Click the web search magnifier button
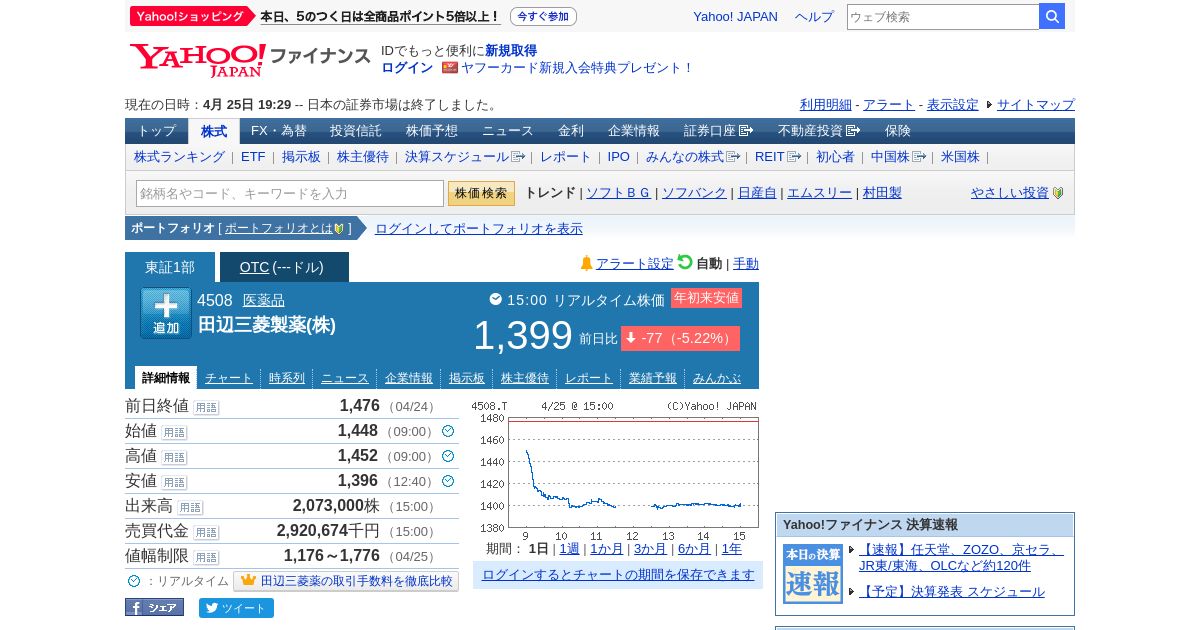This screenshot has height=630, width=1200. (1052, 16)
